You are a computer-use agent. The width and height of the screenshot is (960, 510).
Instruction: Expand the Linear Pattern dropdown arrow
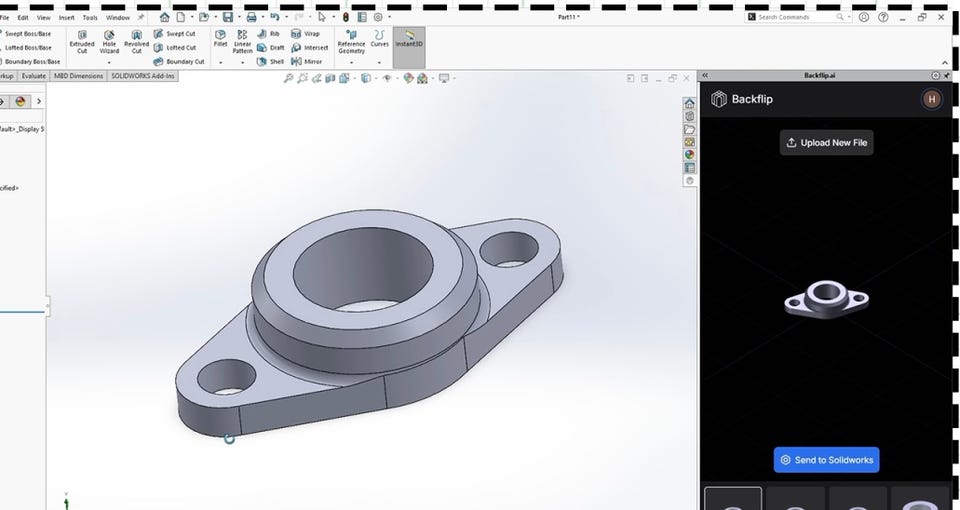pos(242,62)
